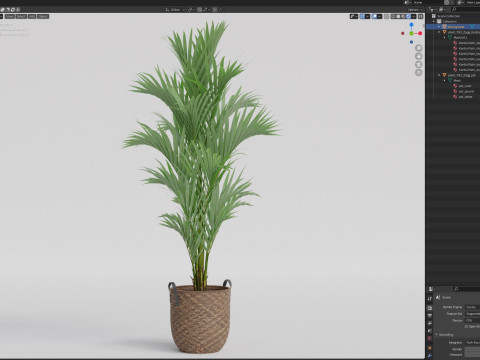Open the View menu in the viewport header
The height and width of the screenshot is (360, 480).
pos(10,16)
